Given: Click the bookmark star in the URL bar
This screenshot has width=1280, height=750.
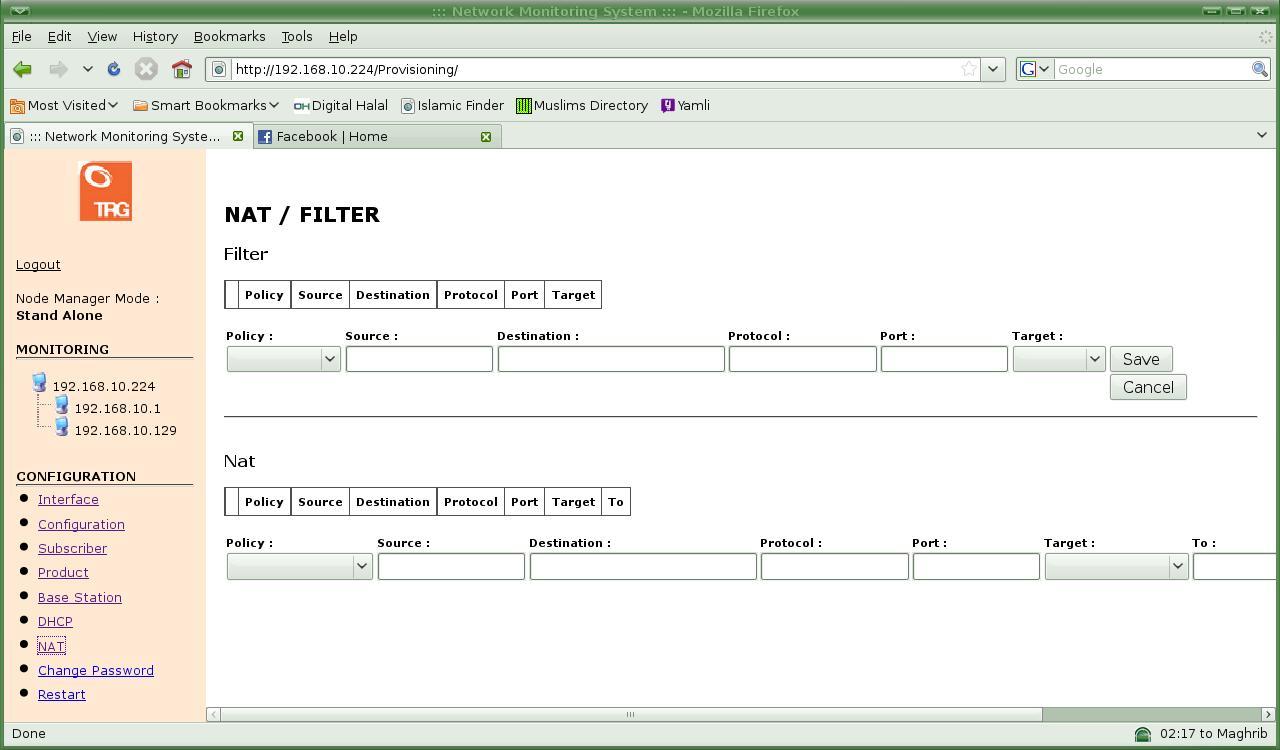Looking at the screenshot, I should [x=968, y=69].
